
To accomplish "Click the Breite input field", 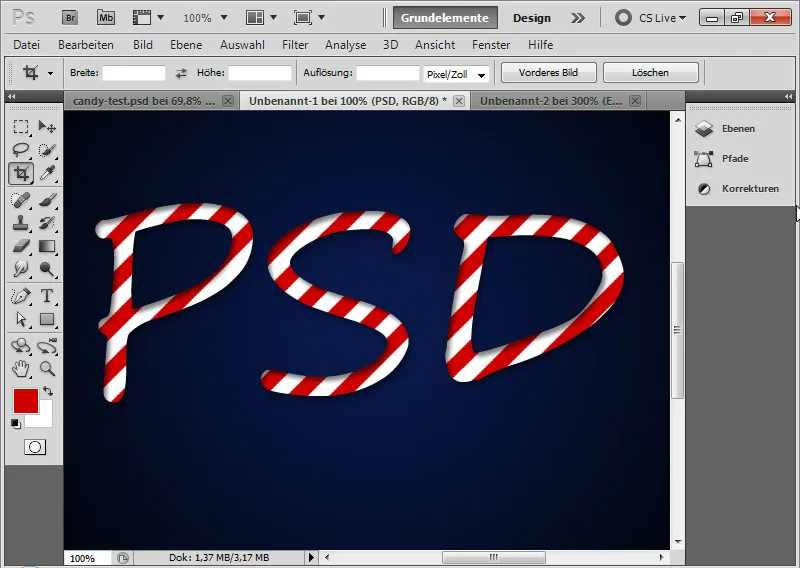I will coord(134,73).
